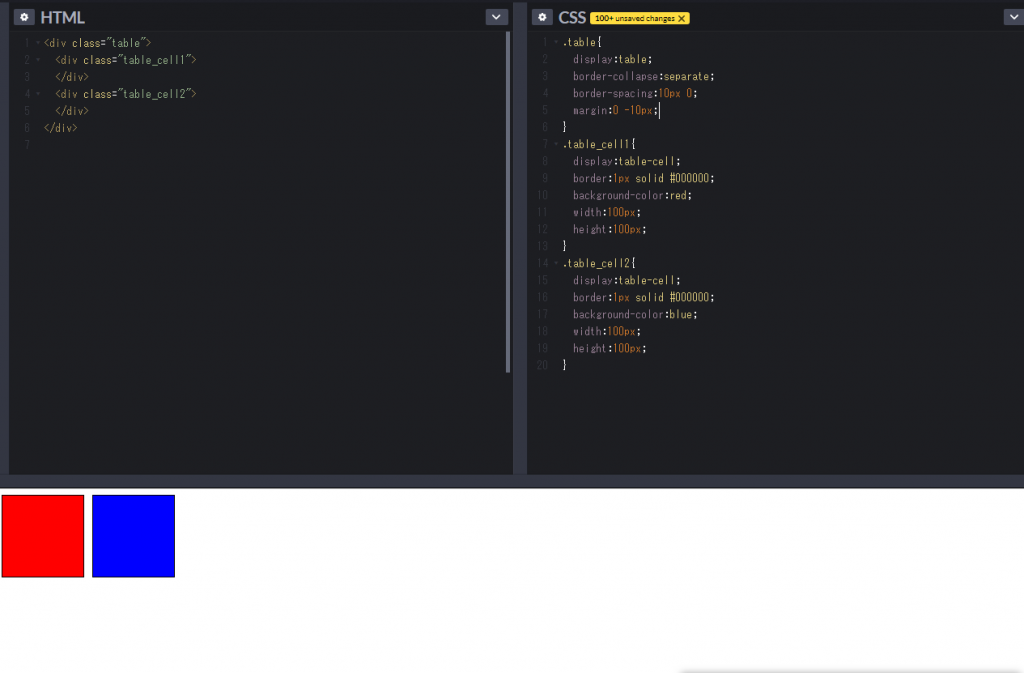
Task: Click the border-collapse:separate line
Action: point(644,76)
